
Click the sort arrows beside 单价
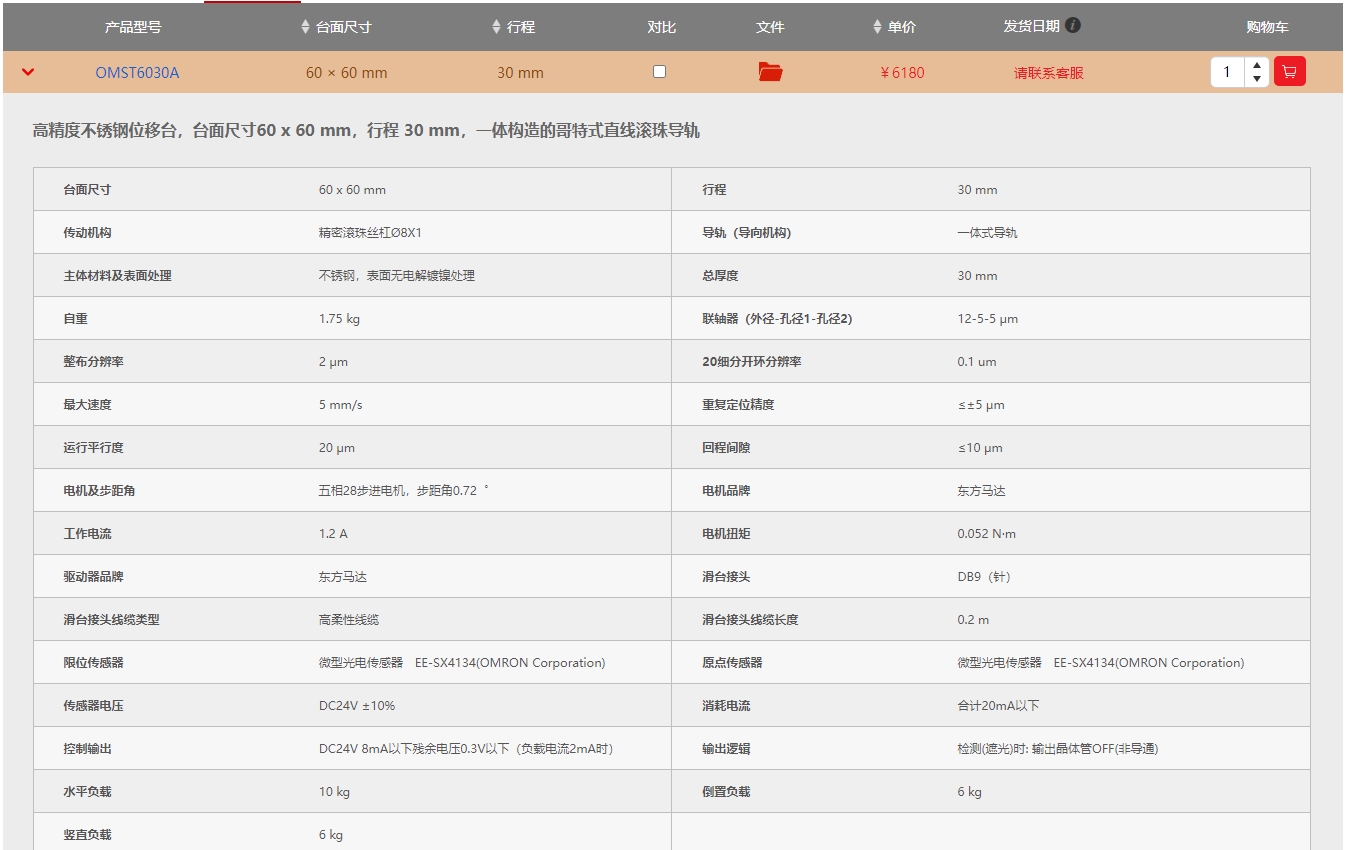click(x=878, y=27)
